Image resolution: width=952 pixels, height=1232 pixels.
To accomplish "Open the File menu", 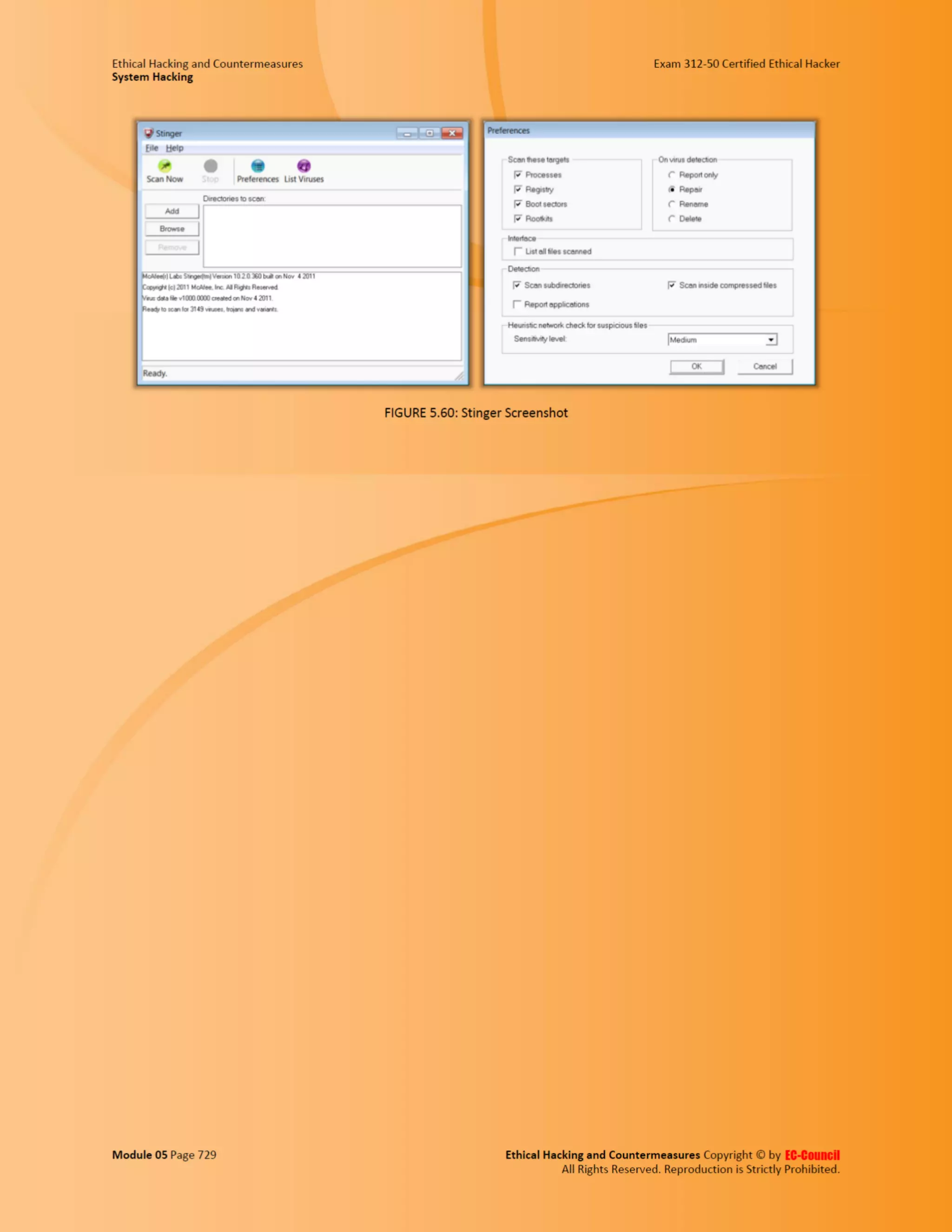I will coord(152,148).
